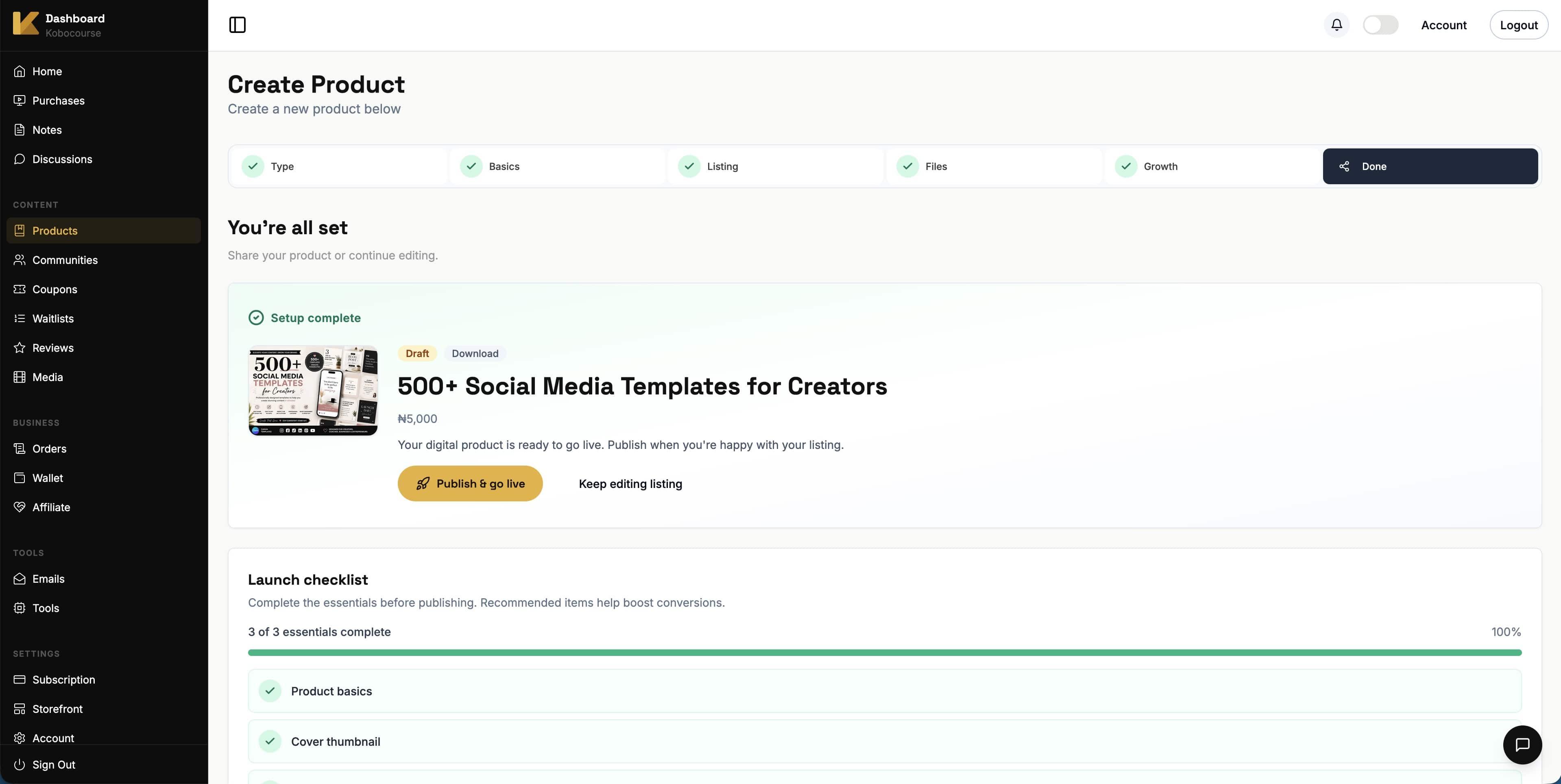
Task: Click the Communities icon in sidebar
Action: tap(20, 260)
